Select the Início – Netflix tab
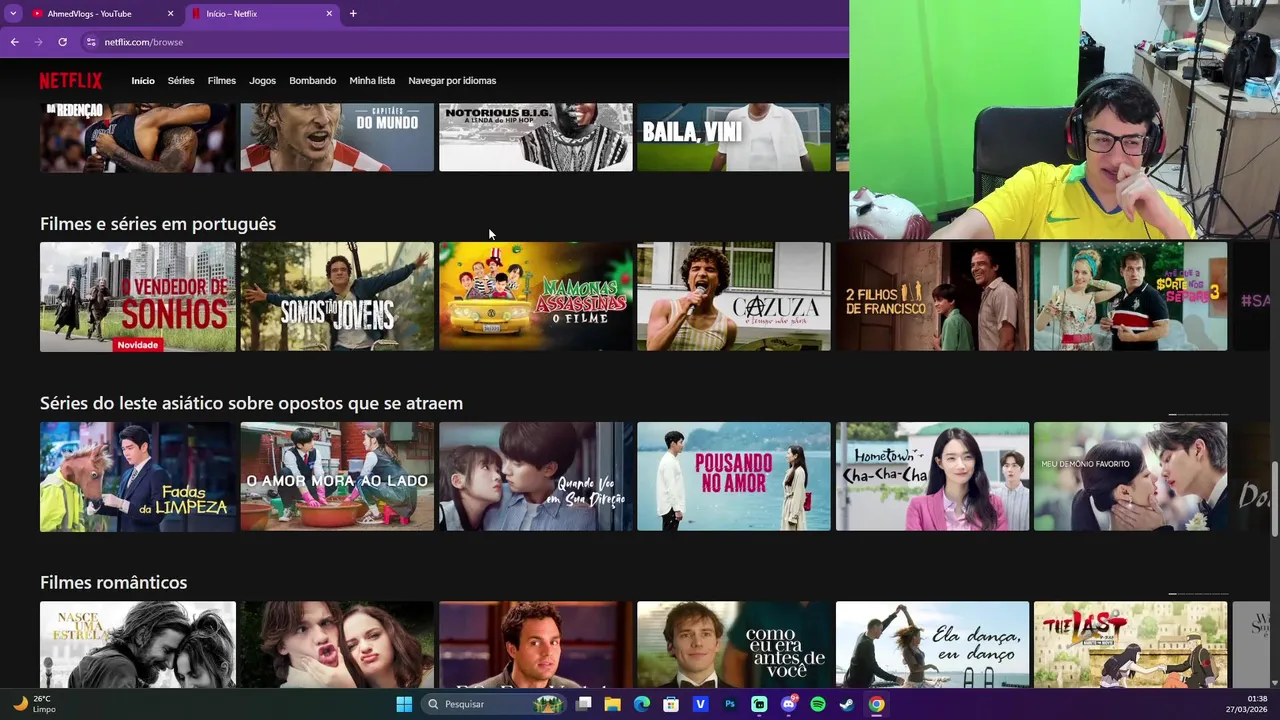Screen dimensions: 1280x720 pyautogui.click(x=262, y=14)
